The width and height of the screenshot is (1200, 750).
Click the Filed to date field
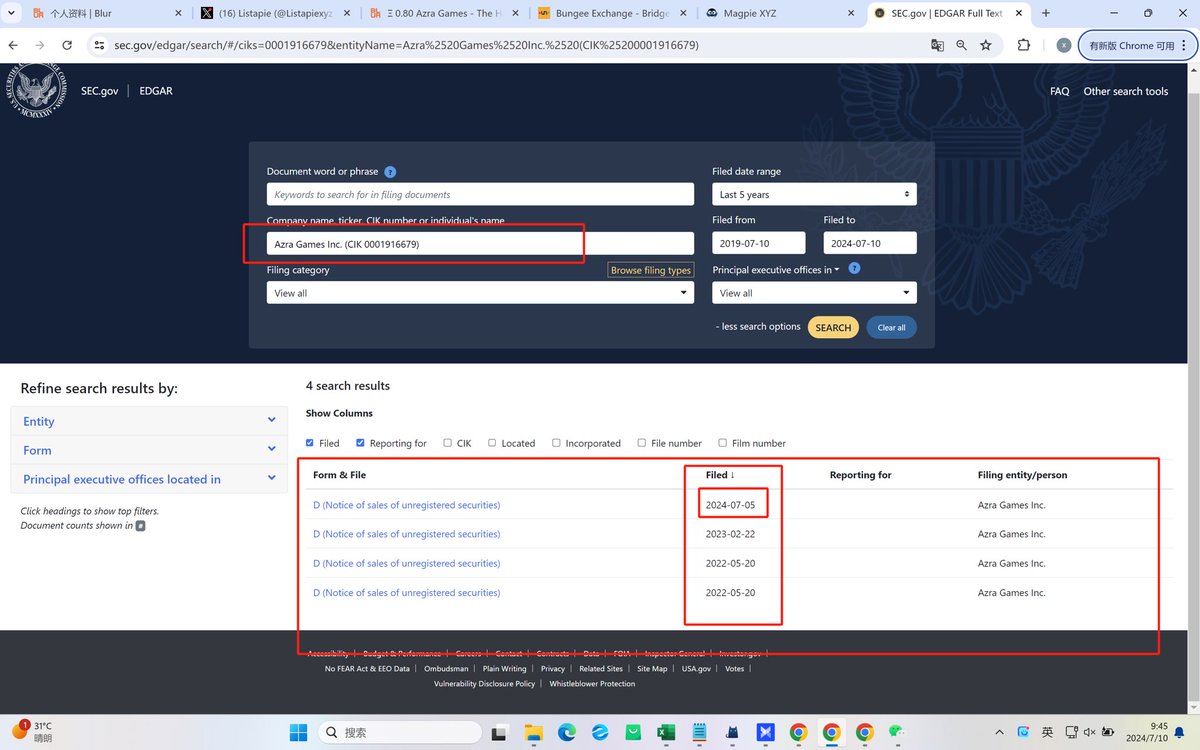tap(870, 243)
